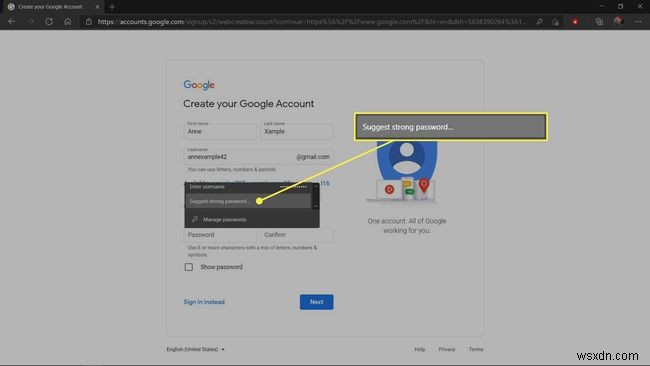Click the autofill popup scrollbar
Screen dimensions: 650x366
tap(315, 196)
